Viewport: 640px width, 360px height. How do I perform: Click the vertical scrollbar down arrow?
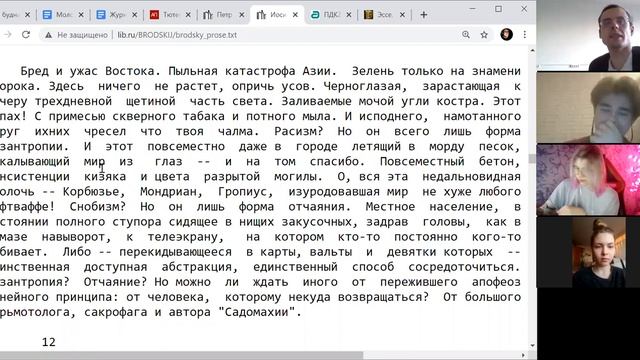point(532,345)
